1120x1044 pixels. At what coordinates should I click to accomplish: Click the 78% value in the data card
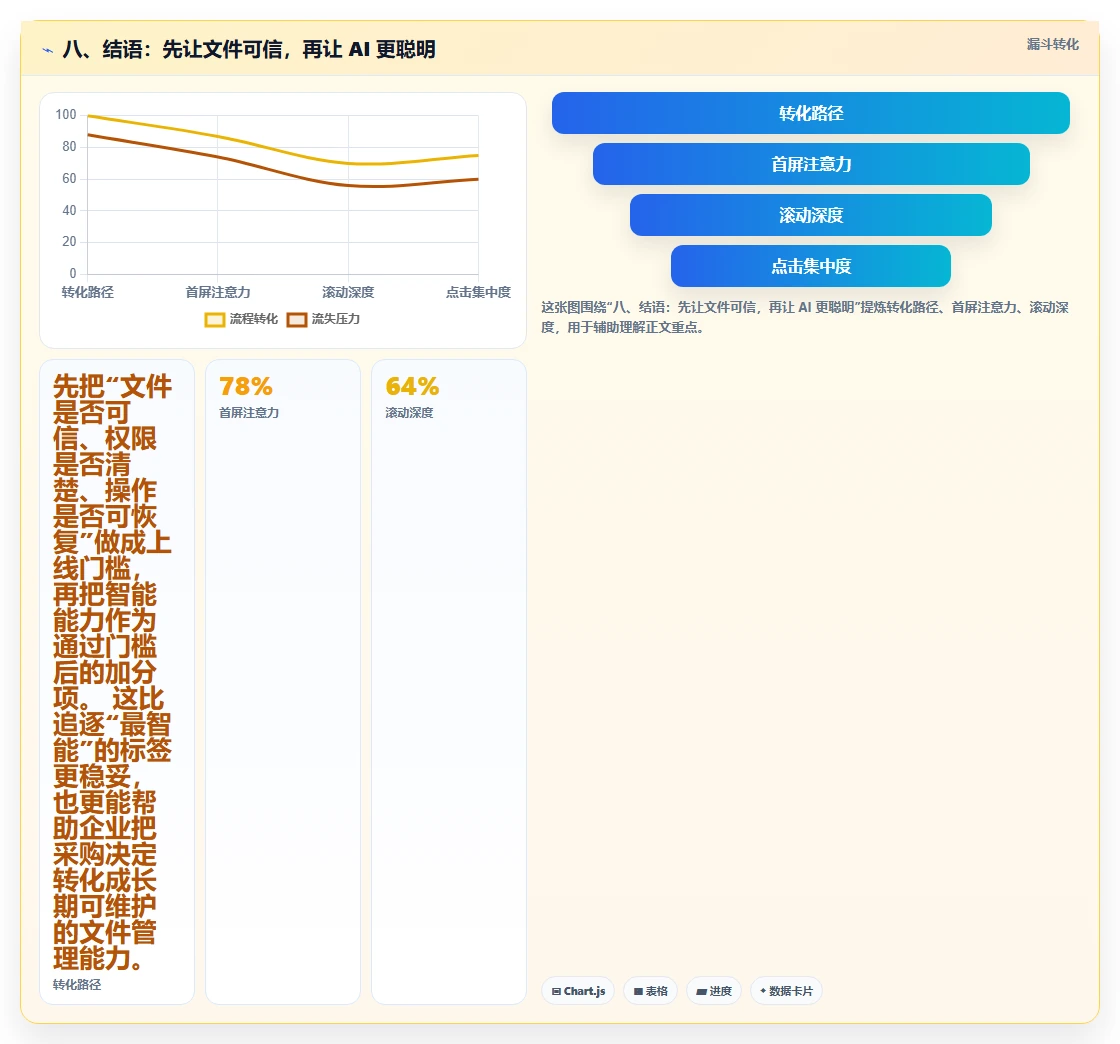(x=246, y=387)
